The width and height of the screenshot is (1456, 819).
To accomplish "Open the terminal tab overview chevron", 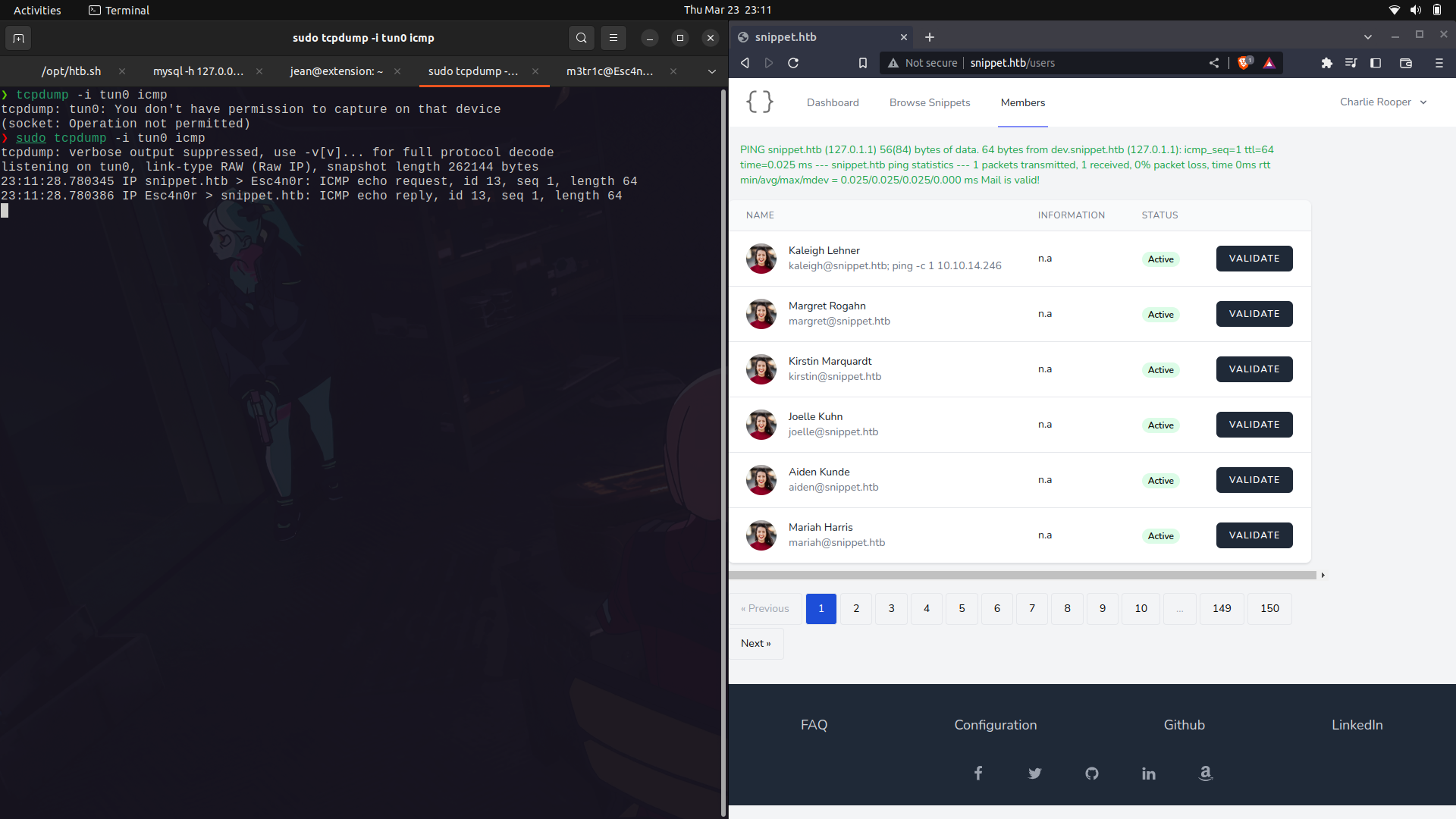I will (x=711, y=71).
